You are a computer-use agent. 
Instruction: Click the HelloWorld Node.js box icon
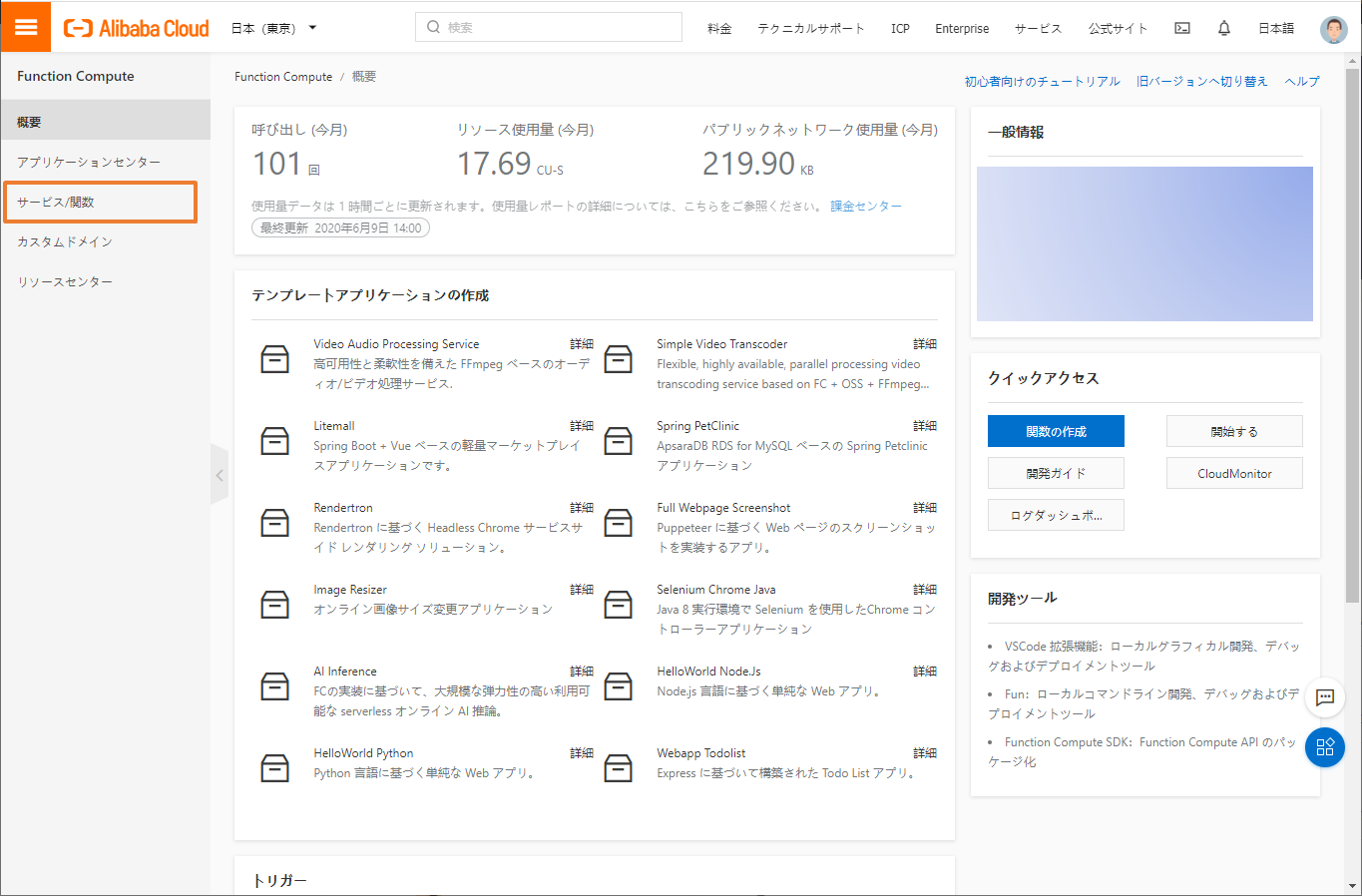point(619,686)
